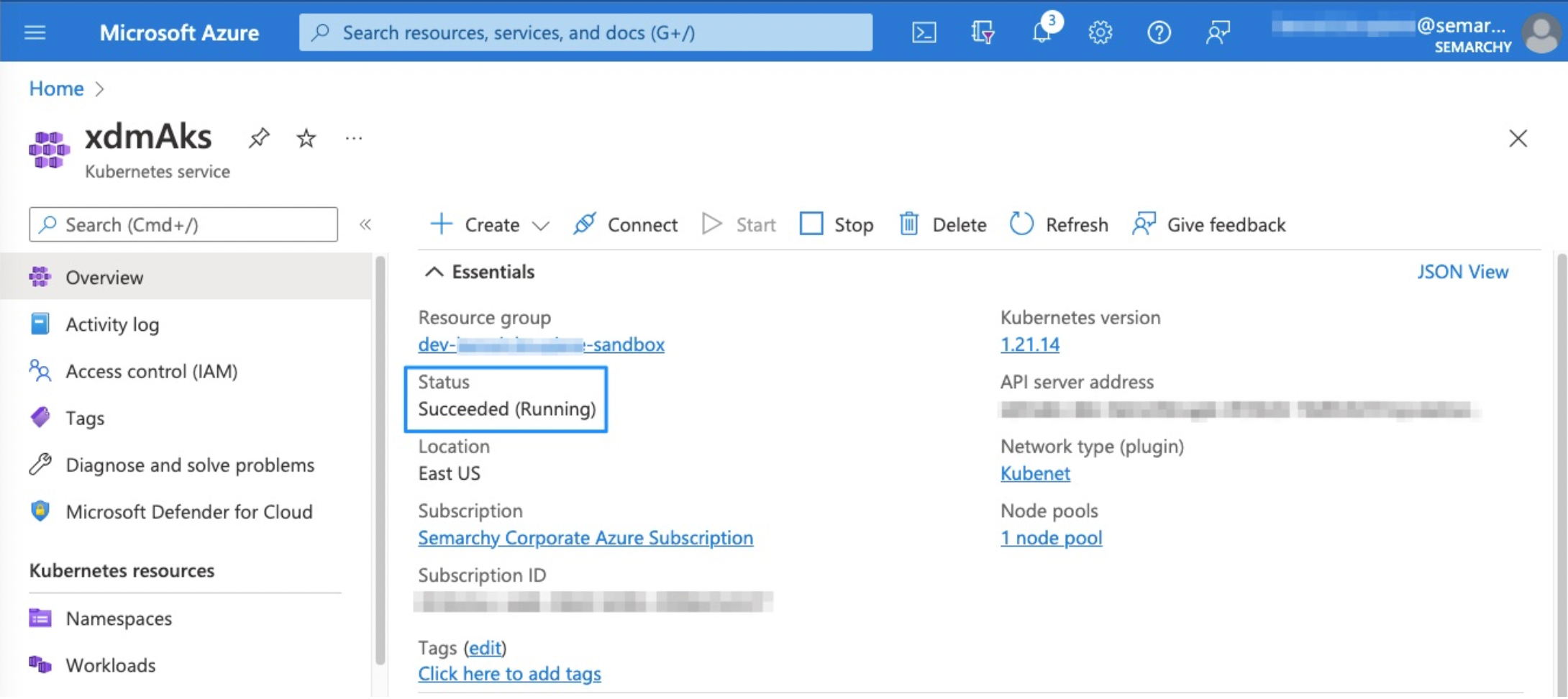This screenshot has height=699, width=1568.
Task: Open more options with the ellipsis
Action: [x=353, y=138]
